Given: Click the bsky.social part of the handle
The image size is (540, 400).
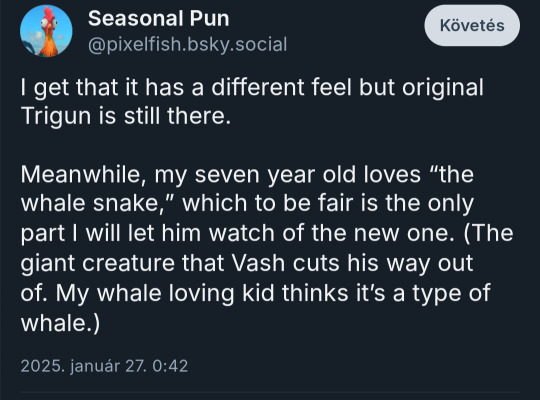Looking at the screenshot, I should [237, 44].
